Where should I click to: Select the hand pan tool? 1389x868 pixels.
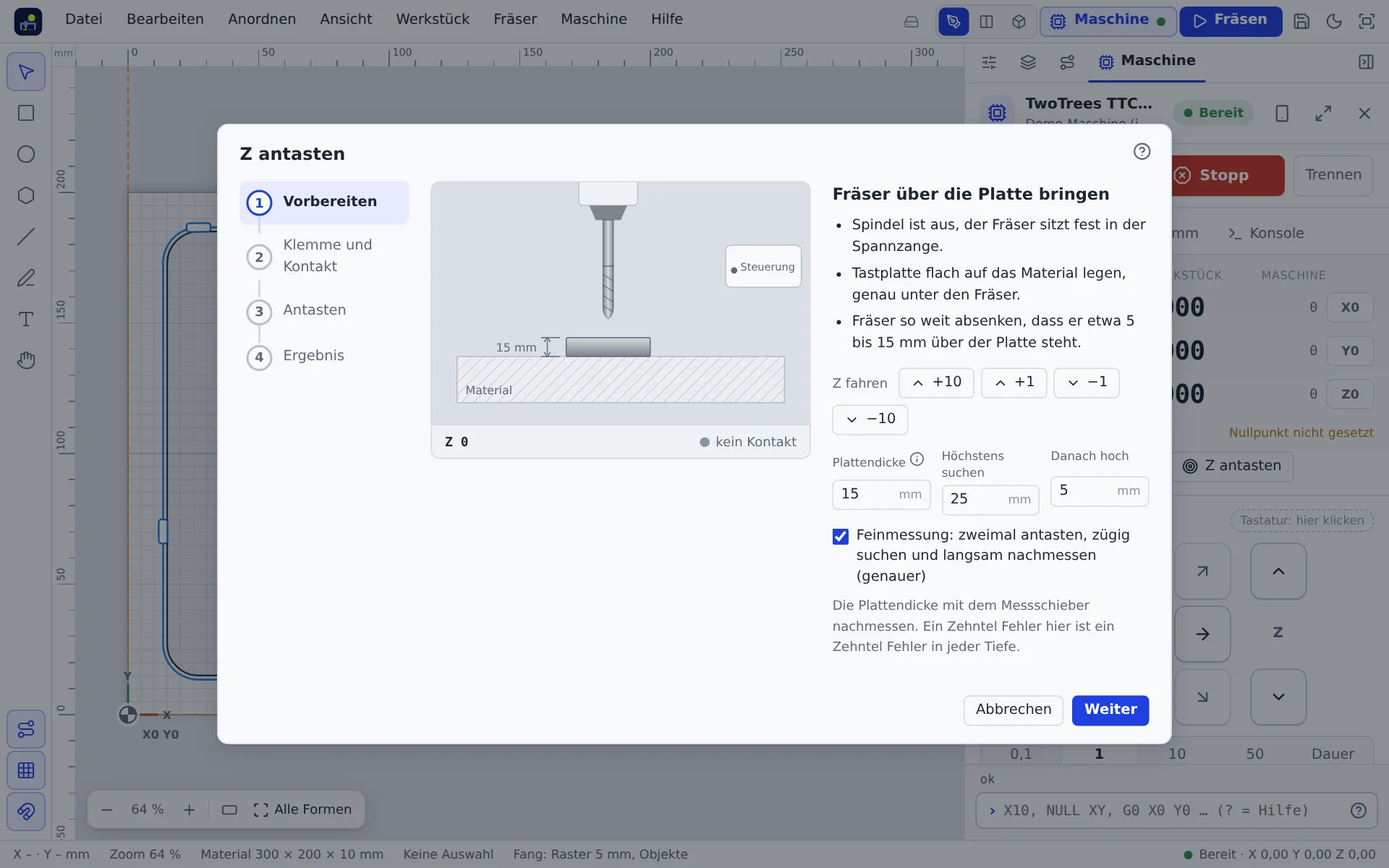(26, 360)
